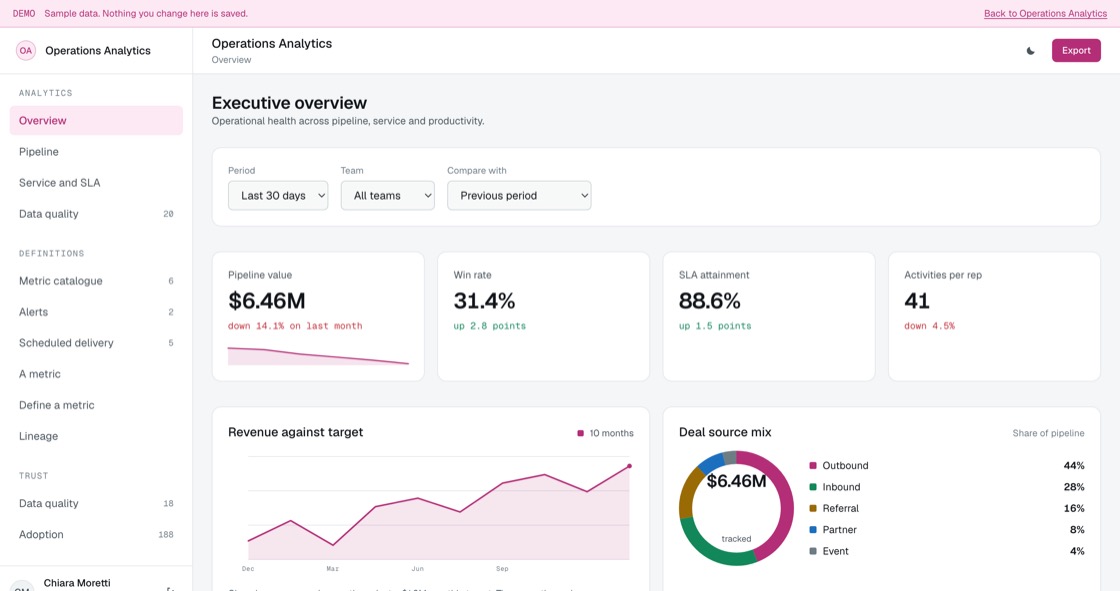Click the 'up 2.8 points' change text
Viewport: 1120px width, 591px height.
click(x=489, y=326)
